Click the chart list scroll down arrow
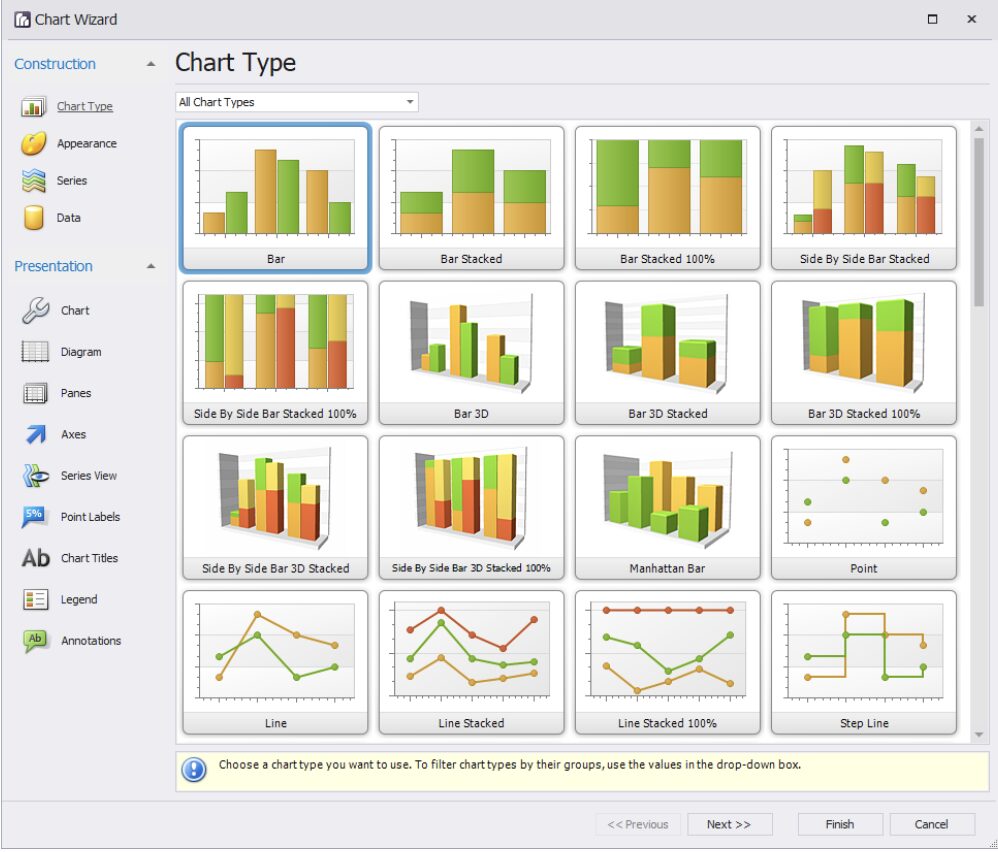998x852 pixels. pyautogui.click(x=979, y=735)
